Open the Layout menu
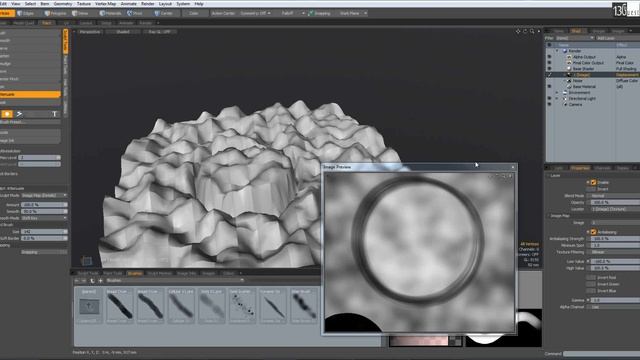 pos(165,4)
